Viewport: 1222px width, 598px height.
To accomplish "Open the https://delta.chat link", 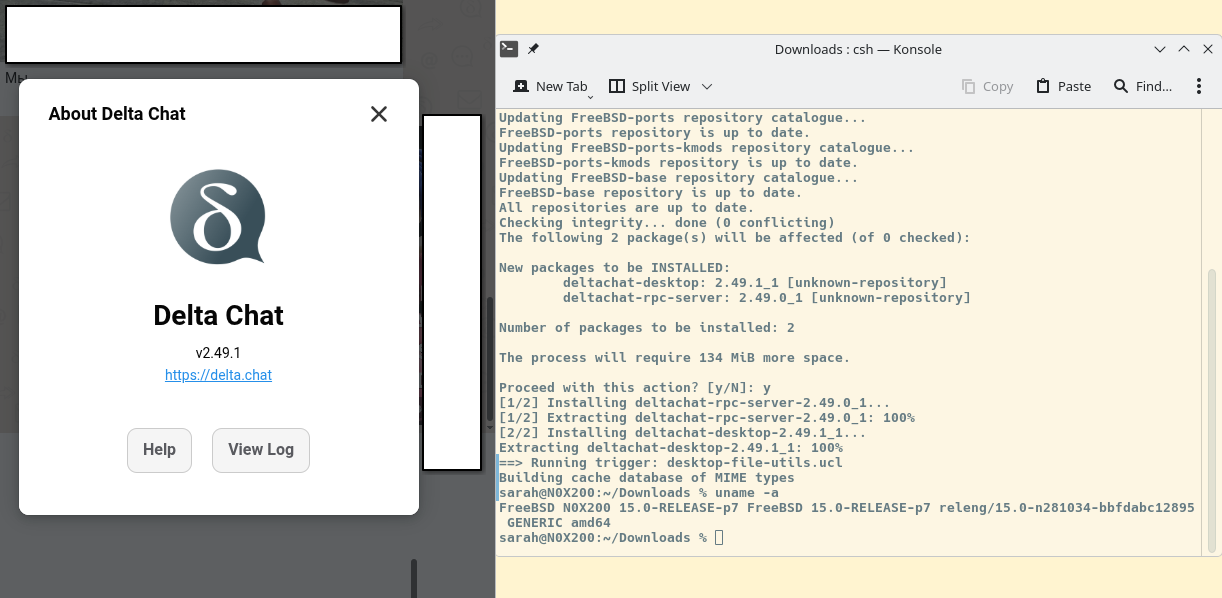I will (218, 375).
